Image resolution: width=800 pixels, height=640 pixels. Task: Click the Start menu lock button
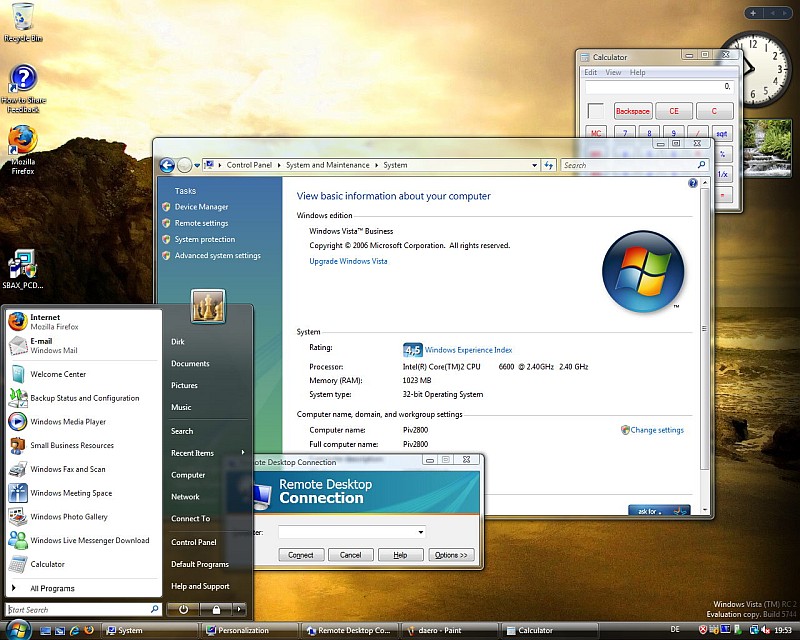point(214,608)
